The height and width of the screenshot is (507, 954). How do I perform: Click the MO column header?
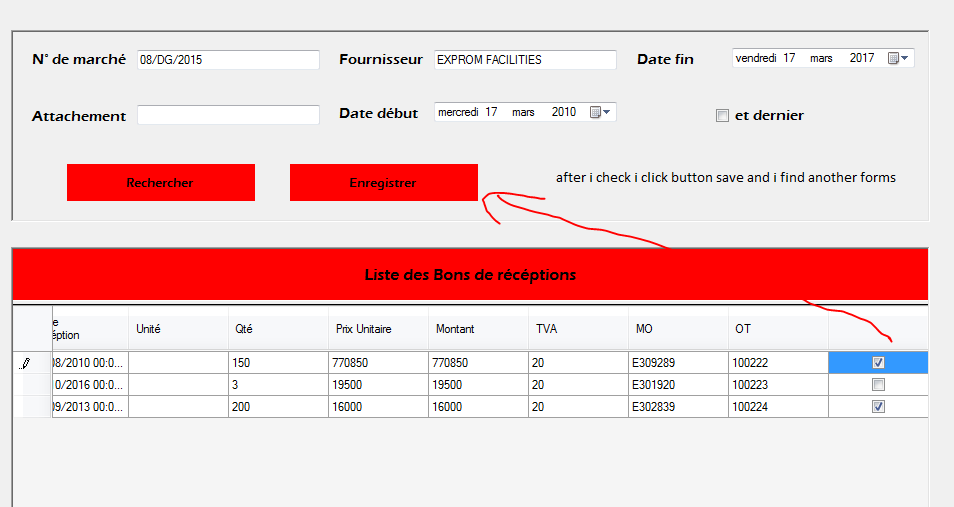click(x=678, y=329)
